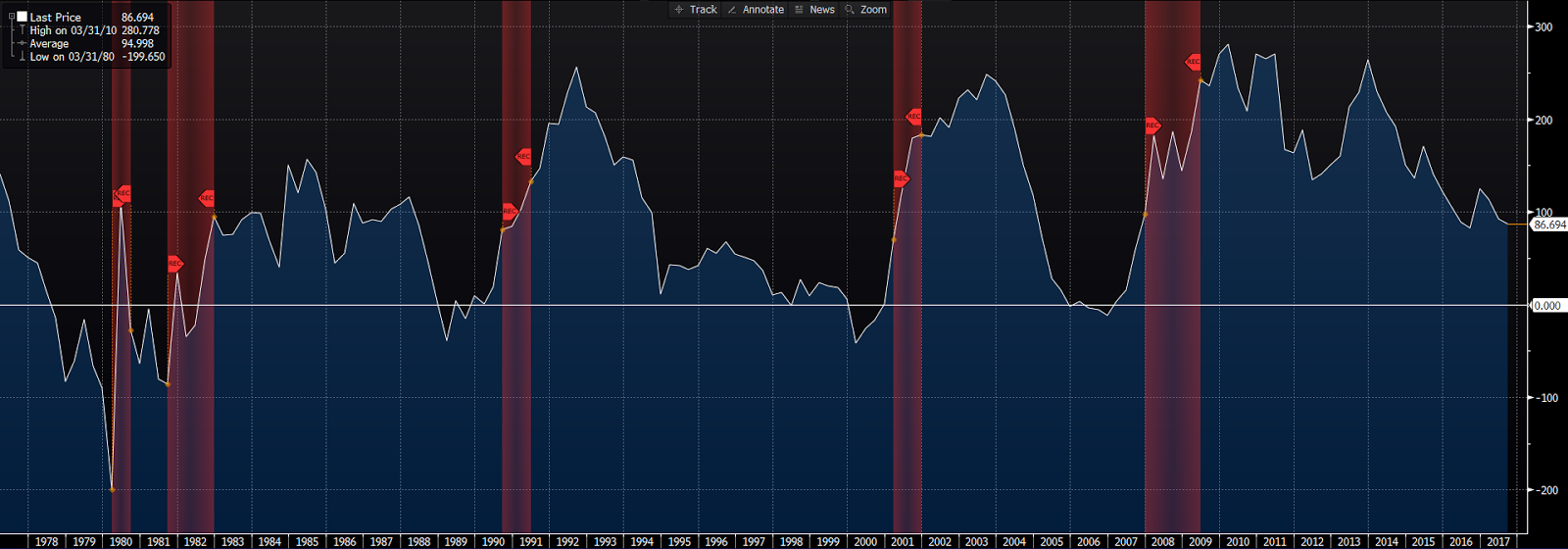Select the Last Price legend row
The height and width of the screenshot is (549, 1568).
point(86,18)
